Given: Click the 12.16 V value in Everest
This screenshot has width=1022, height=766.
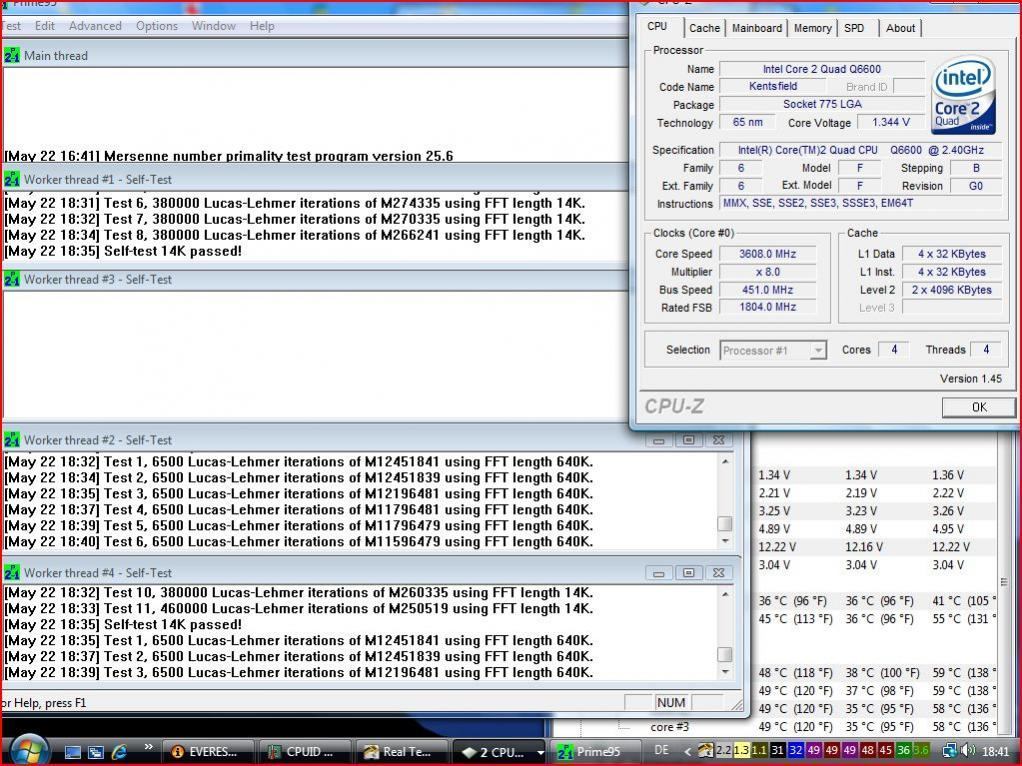Looking at the screenshot, I should pyautogui.click(x=864, y=547).
